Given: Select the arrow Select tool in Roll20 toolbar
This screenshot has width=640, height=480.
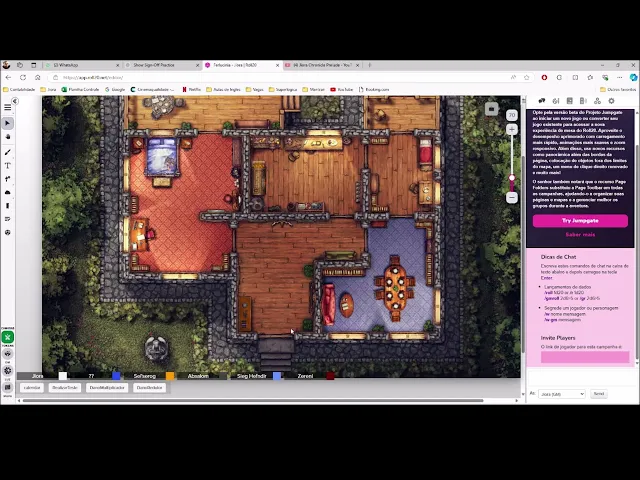Looking at the screenshot, I should tap(8, 123).
